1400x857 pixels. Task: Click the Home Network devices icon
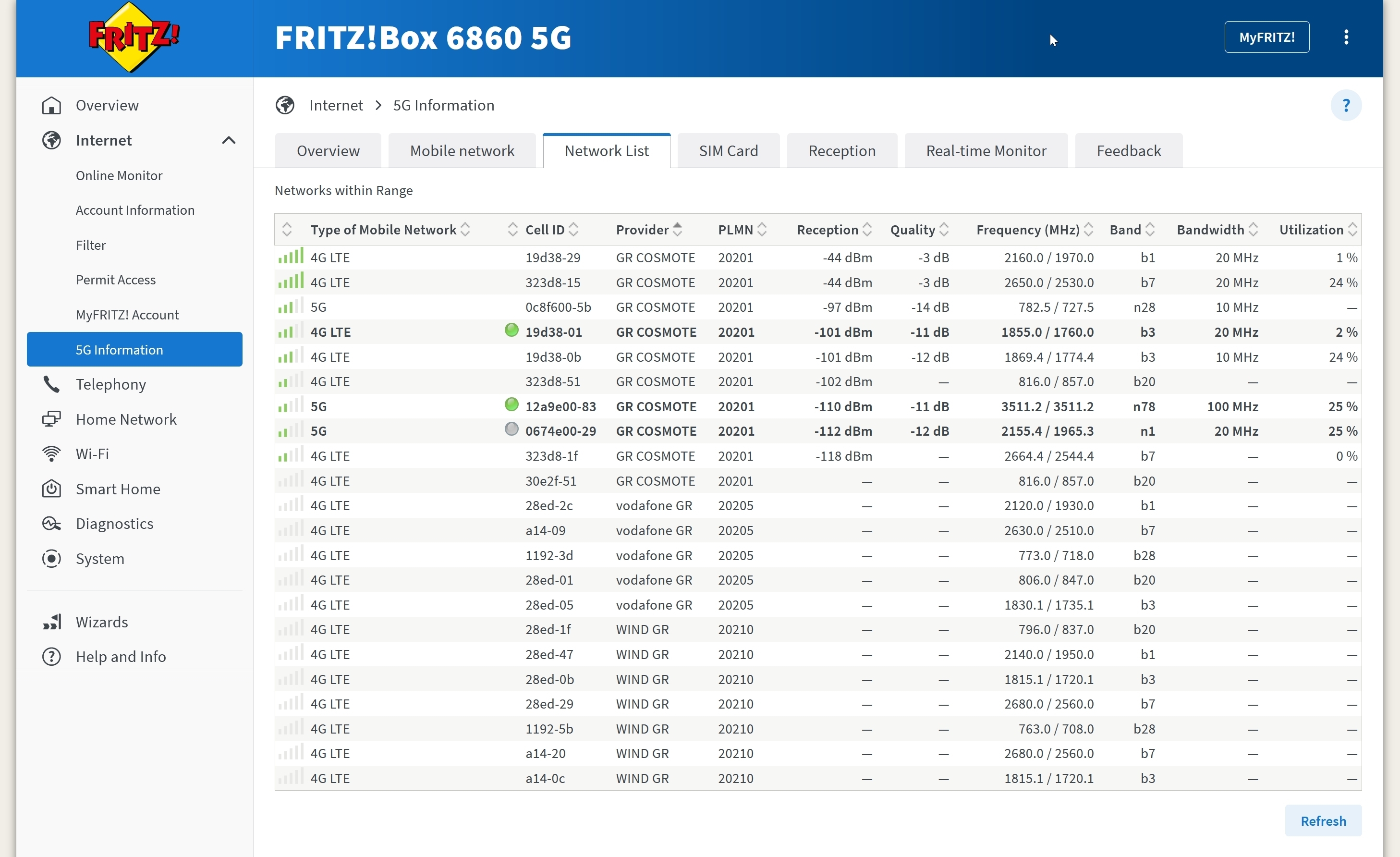pos(52,419)
